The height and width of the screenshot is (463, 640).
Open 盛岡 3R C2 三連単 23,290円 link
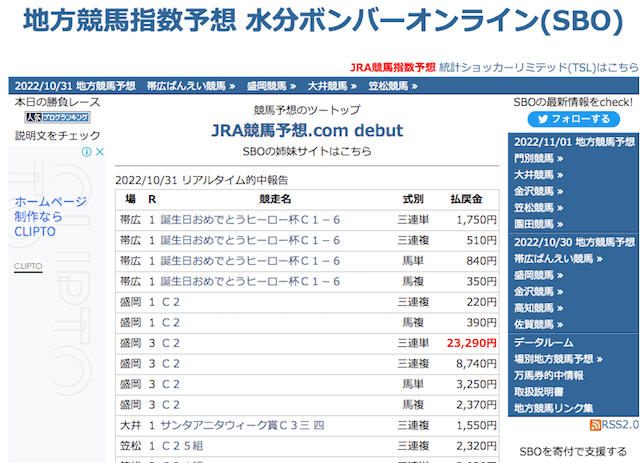pyautogui.click(x=171, y=343)
